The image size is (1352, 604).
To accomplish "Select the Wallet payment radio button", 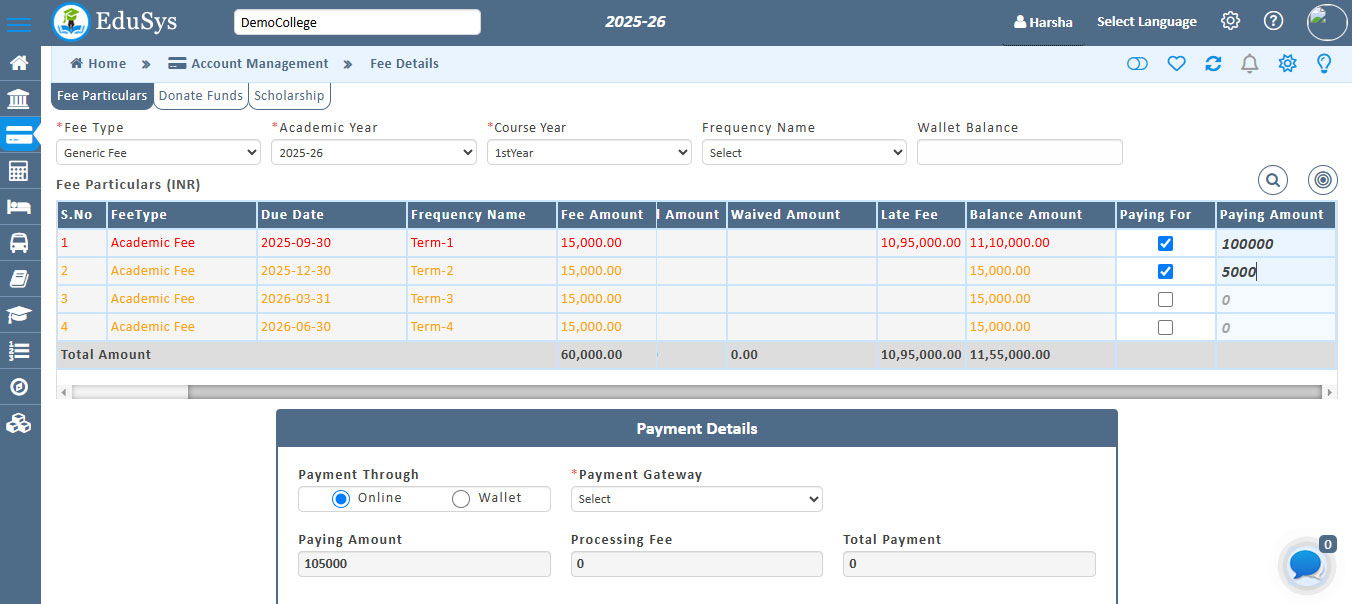I will (x=460, y=498).
